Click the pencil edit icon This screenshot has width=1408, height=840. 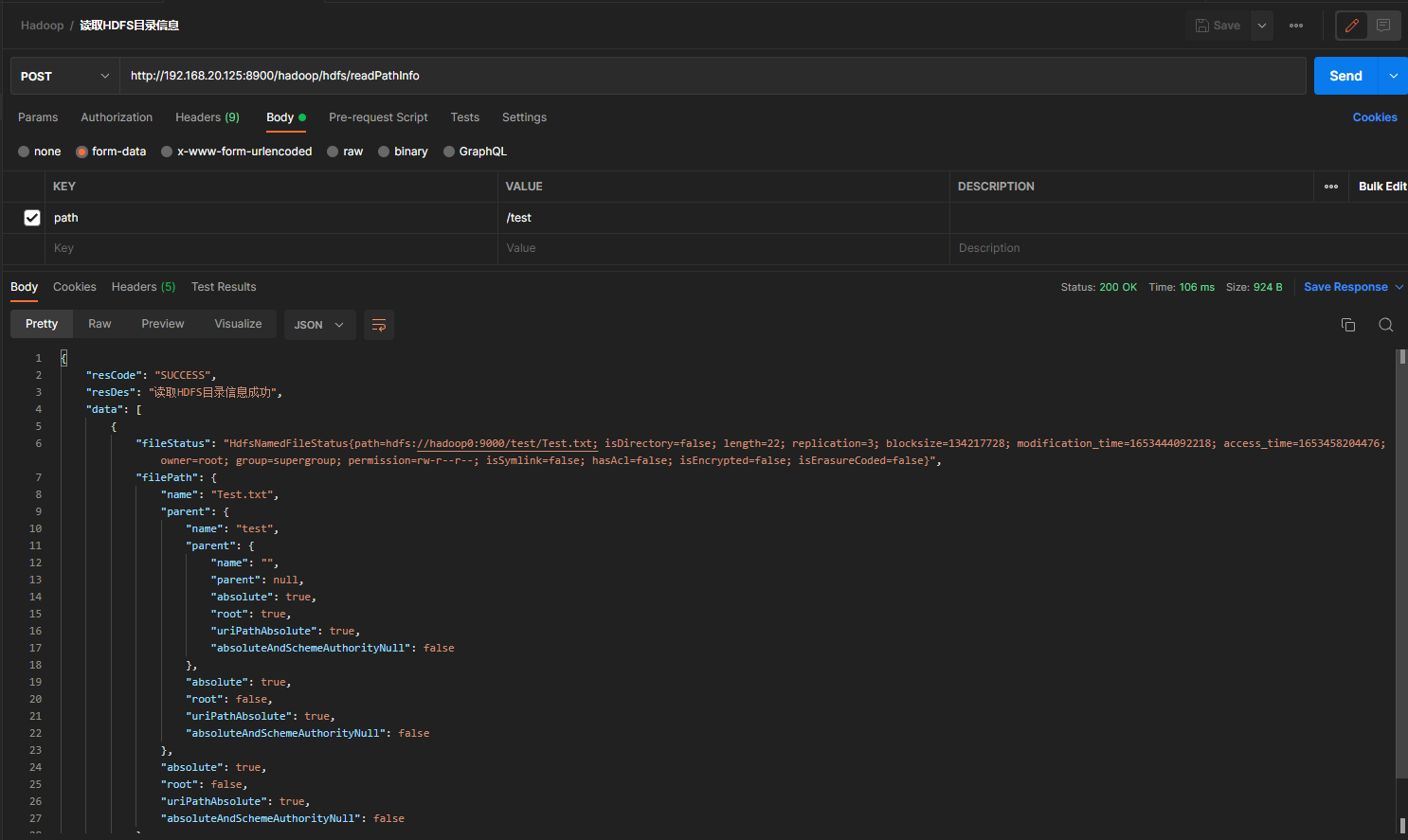[x=1352, y=26]
